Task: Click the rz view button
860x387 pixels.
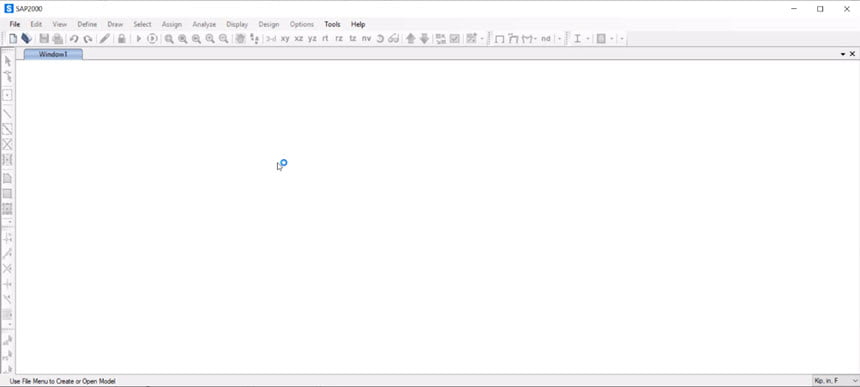Action: tap(339, 39)
